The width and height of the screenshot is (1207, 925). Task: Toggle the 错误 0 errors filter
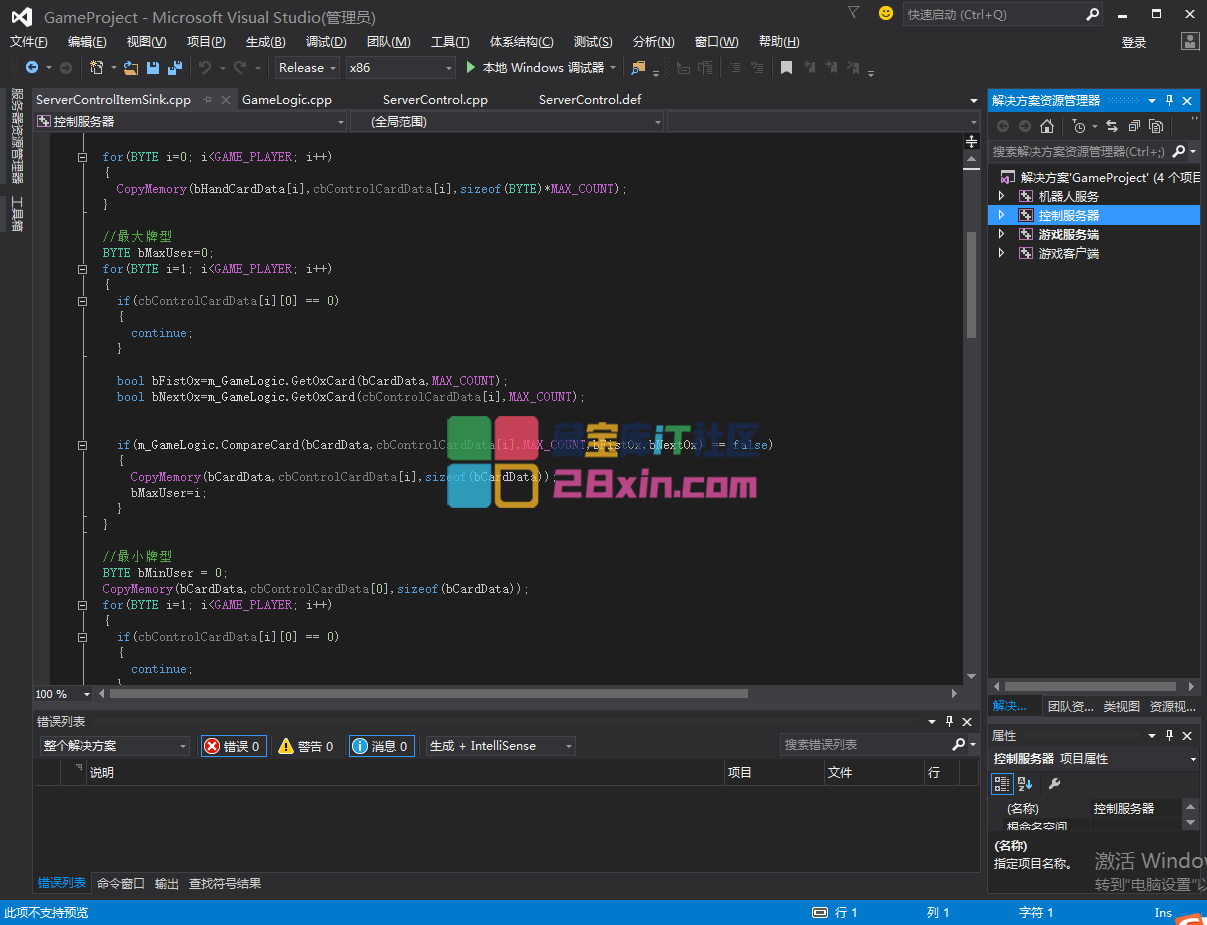[234, 746]
